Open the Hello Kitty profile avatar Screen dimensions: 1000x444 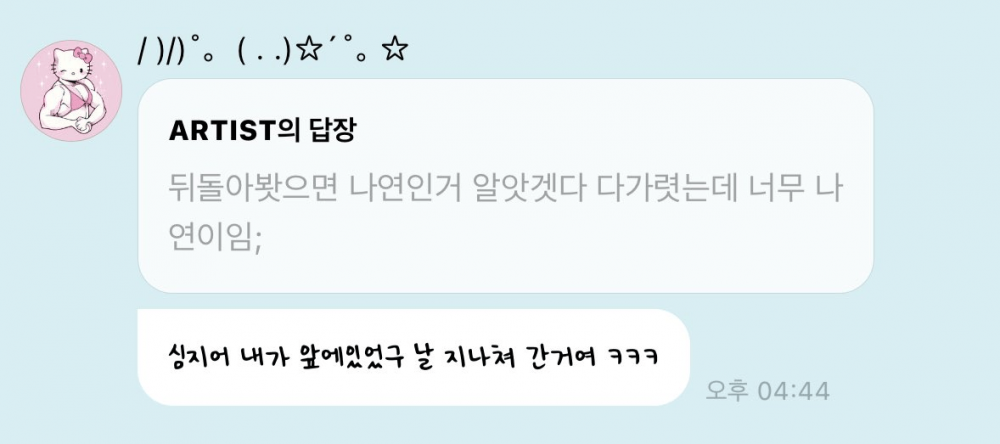71,91
